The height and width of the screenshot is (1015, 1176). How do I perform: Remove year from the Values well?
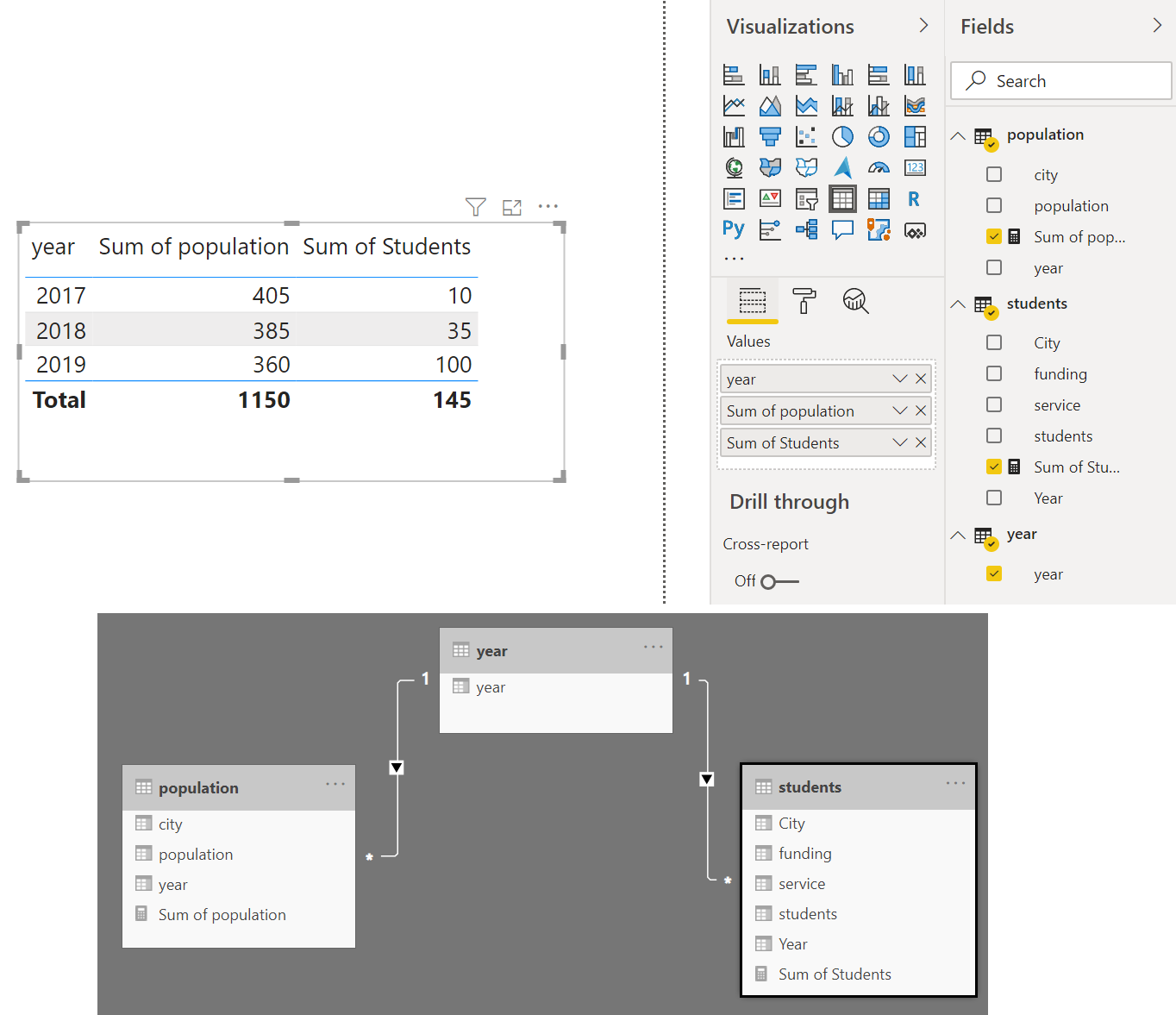pos(921,379)
